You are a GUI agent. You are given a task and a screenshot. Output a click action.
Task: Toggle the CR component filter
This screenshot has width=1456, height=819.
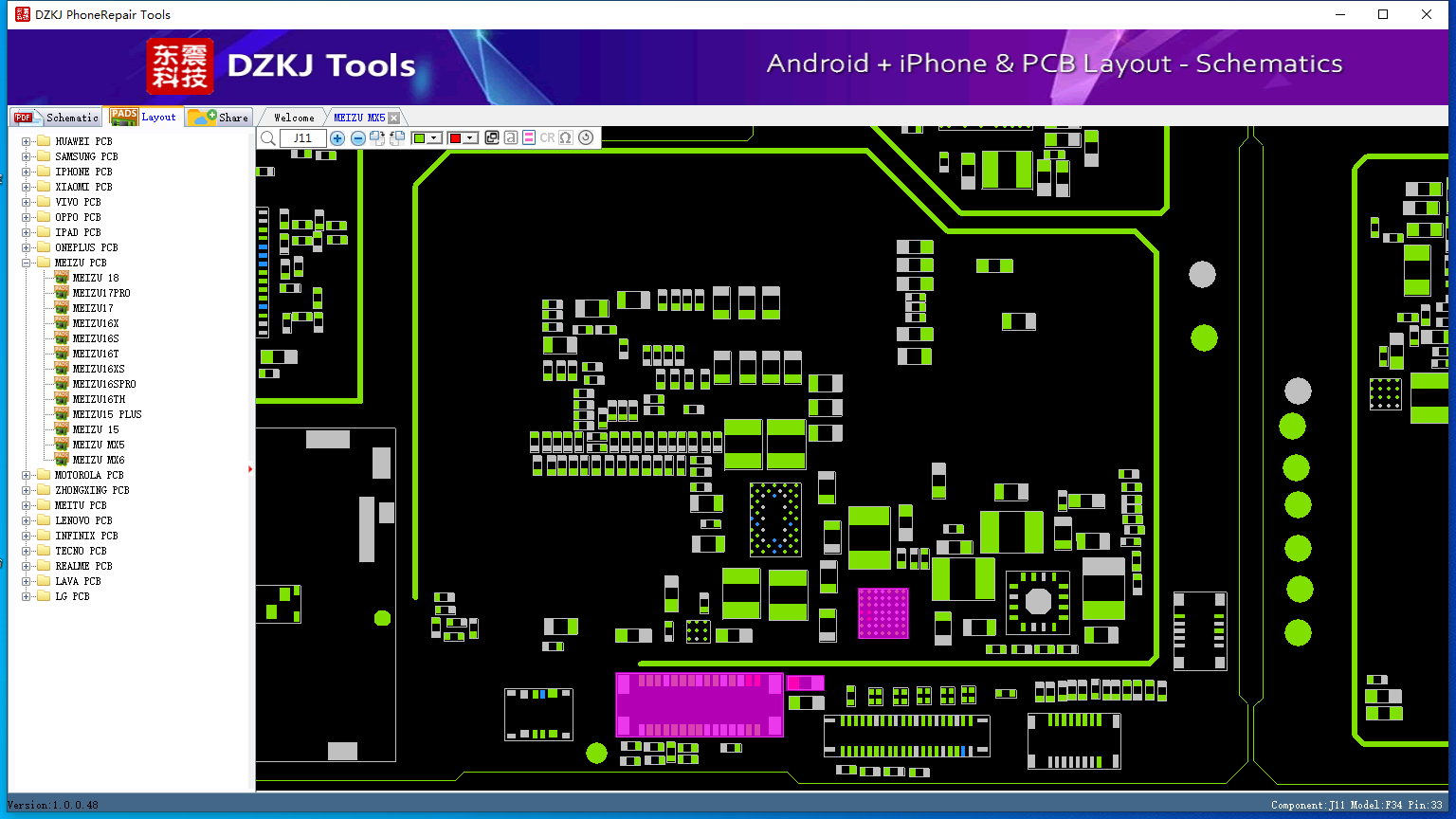coord(547,138)
